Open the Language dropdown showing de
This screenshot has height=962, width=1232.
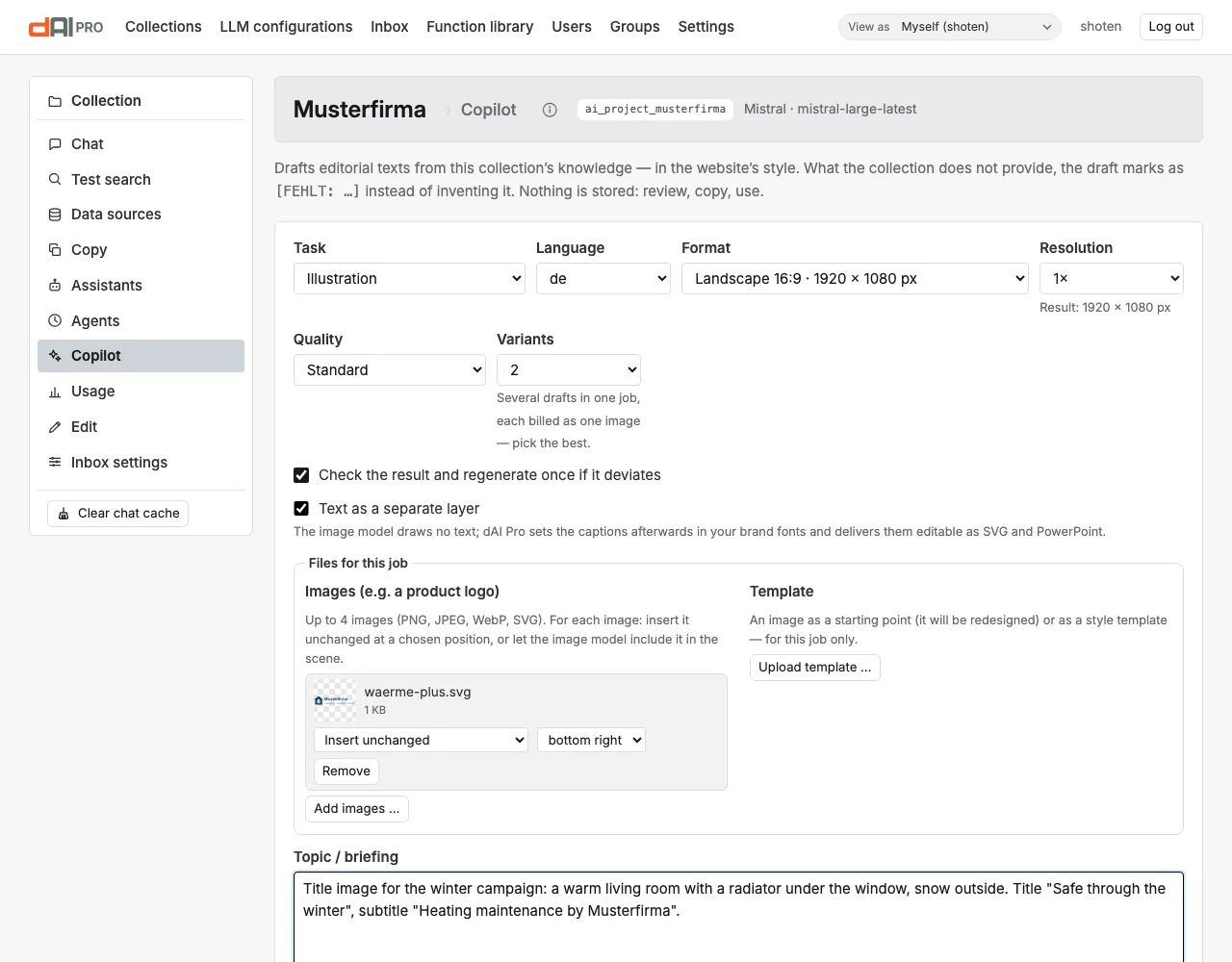(x=603, y=279)
